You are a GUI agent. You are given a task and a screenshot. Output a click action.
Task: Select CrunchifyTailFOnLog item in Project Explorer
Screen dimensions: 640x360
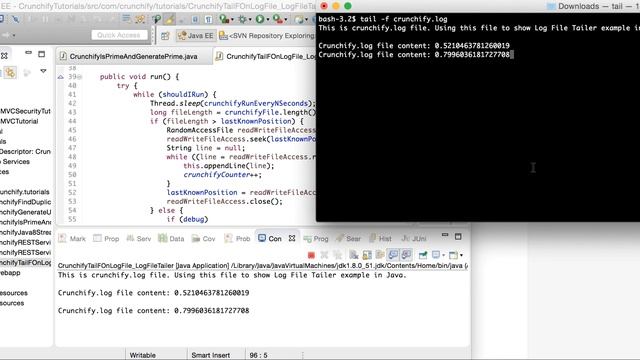point(25,262)
